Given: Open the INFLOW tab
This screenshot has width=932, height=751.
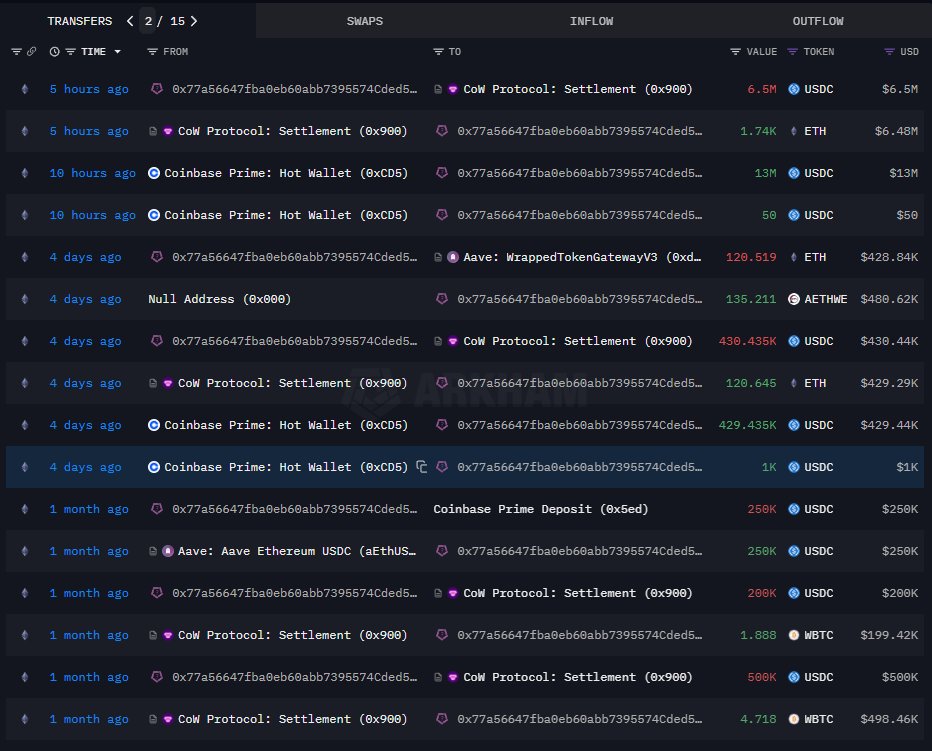Looking at the screenshot, I should (591, 21).
